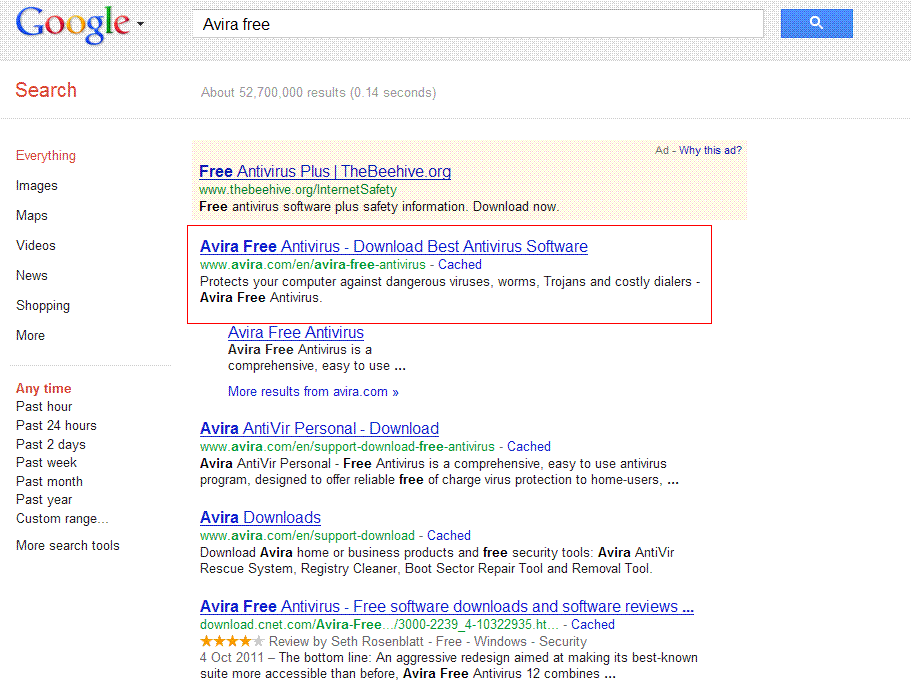Open the dropdown arrow beside Google logo
The width and height of the screenshot is (911, 689).
[140, 24]
